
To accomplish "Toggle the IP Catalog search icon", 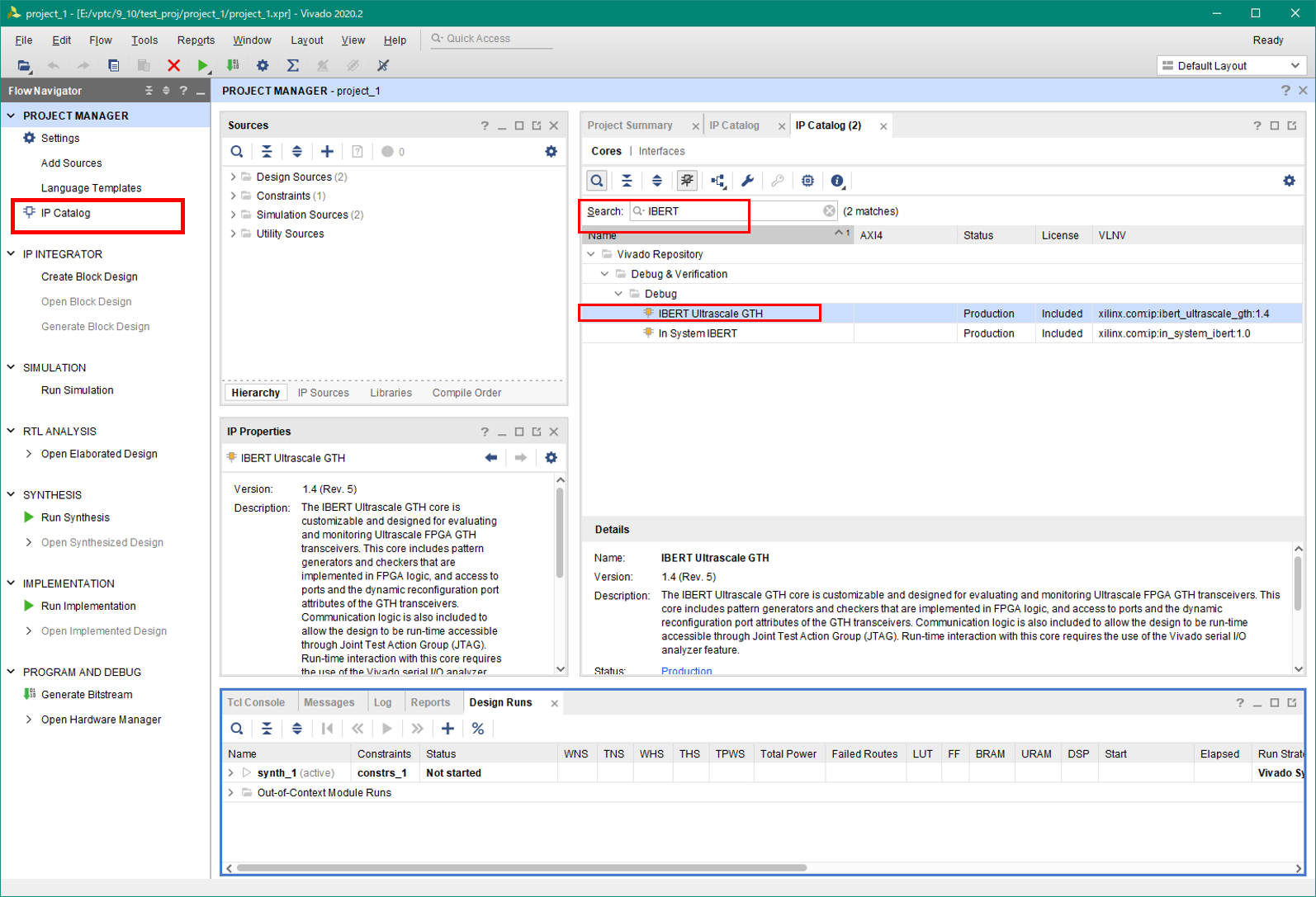I will click(597, 181).
